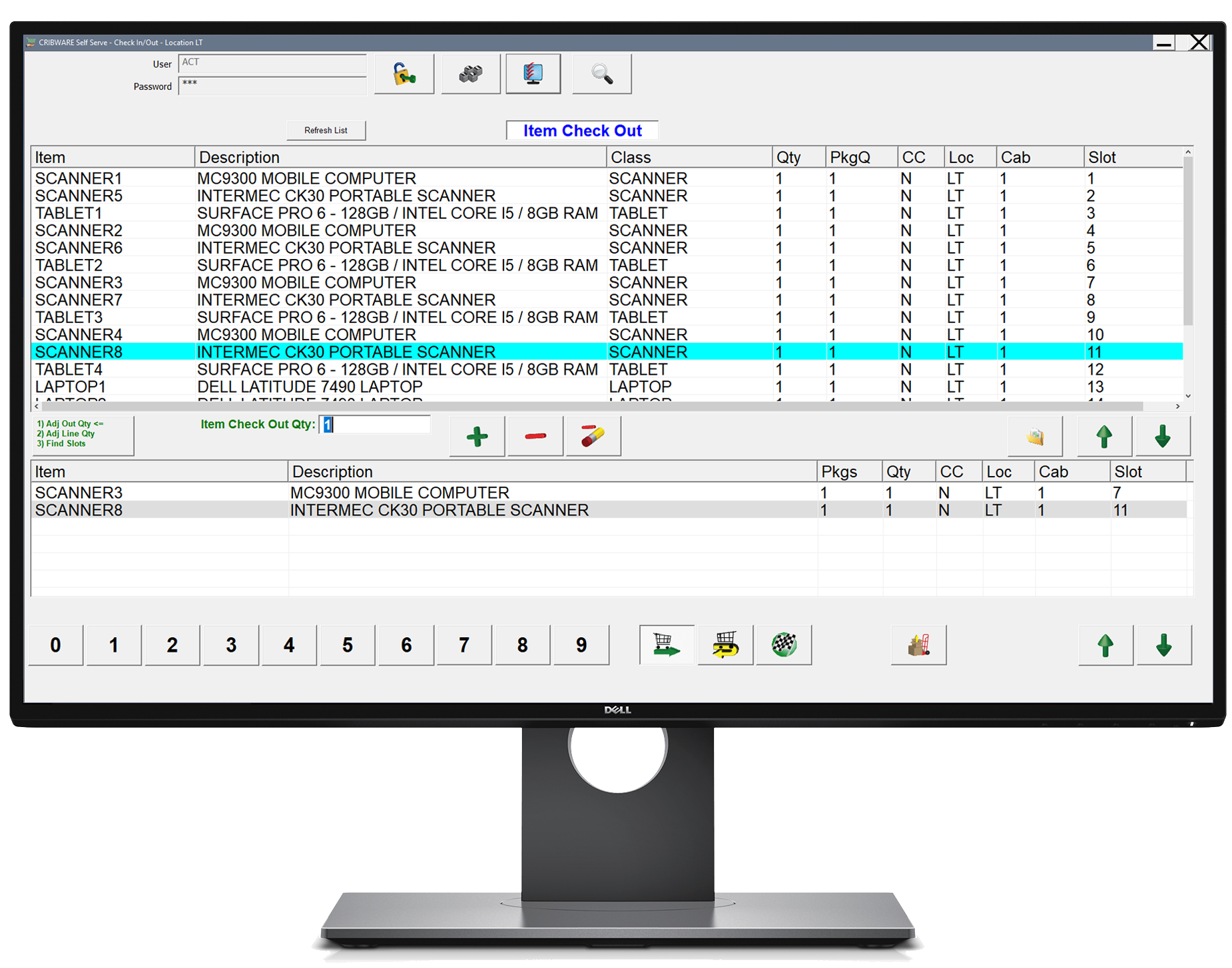Image resolution: width=1232 pixels, height=968 pixels.
Task: Tap keypad digit 8
Action: coord(523,644)
